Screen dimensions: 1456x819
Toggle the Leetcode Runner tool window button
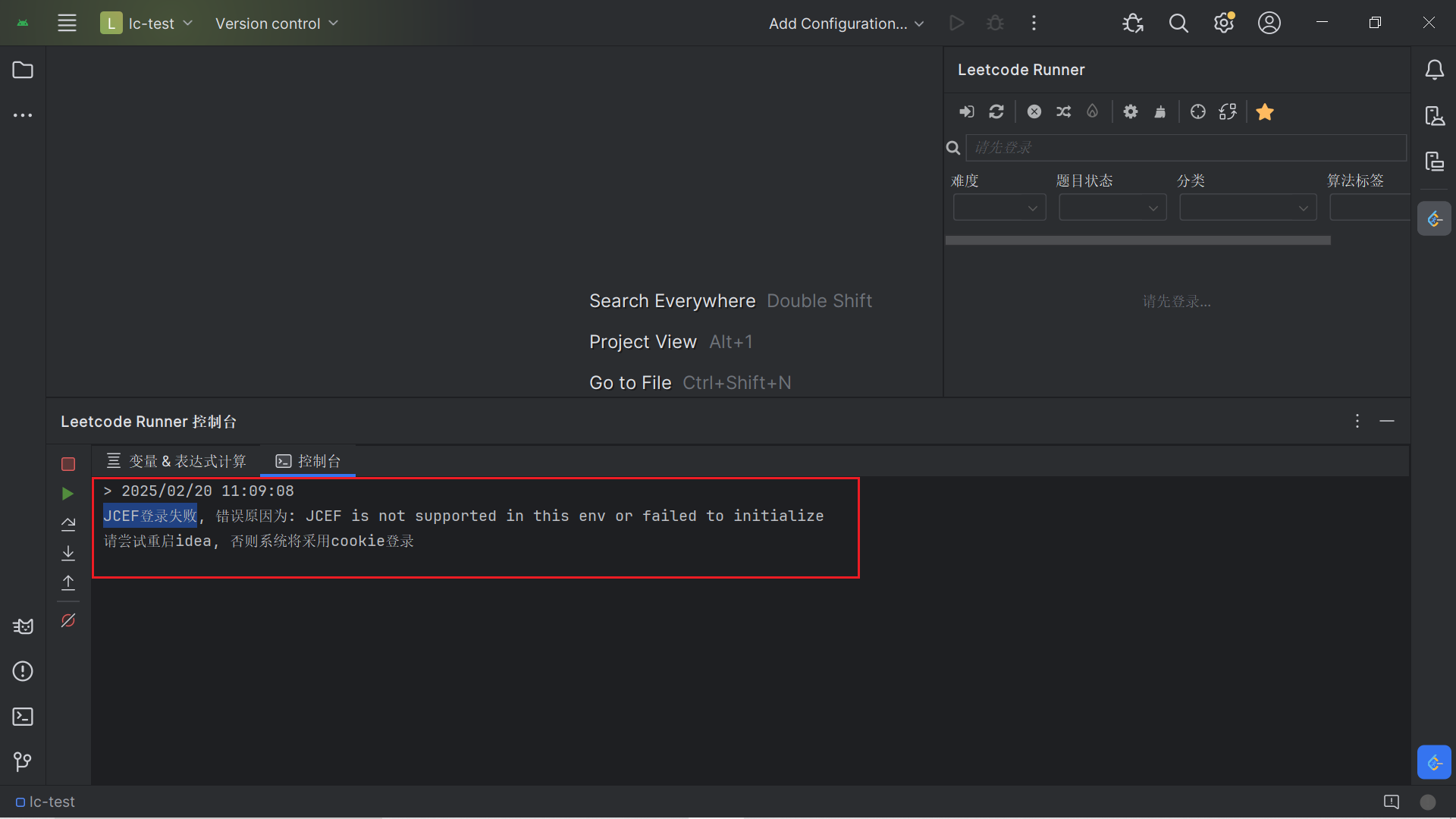click(1434, 218)
